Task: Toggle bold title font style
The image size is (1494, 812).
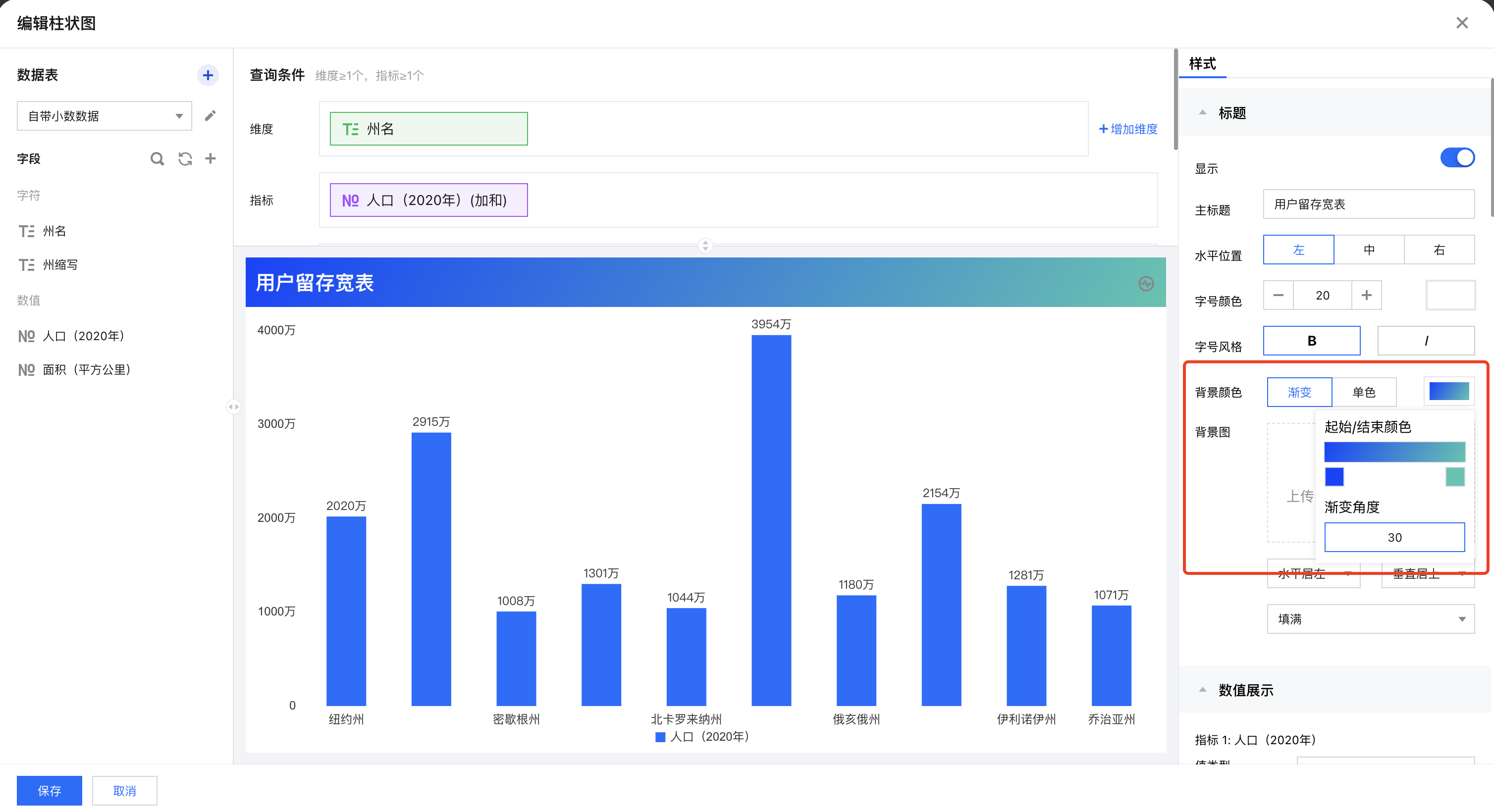Action: point(1311,341)
